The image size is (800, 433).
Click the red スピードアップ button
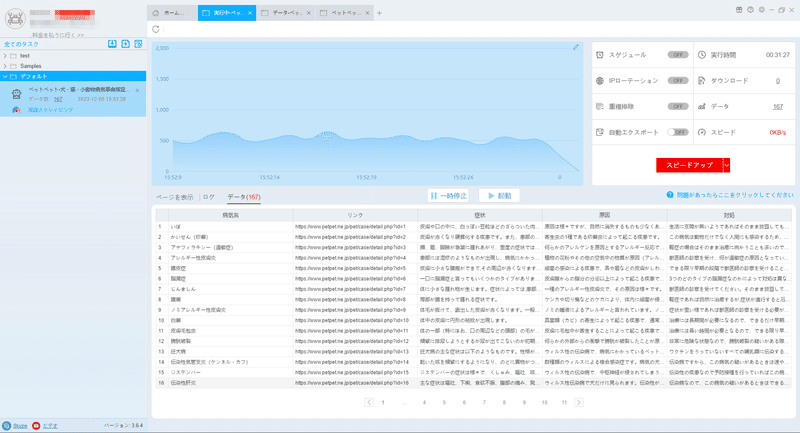pyautogui.click(x=689, y=165)
